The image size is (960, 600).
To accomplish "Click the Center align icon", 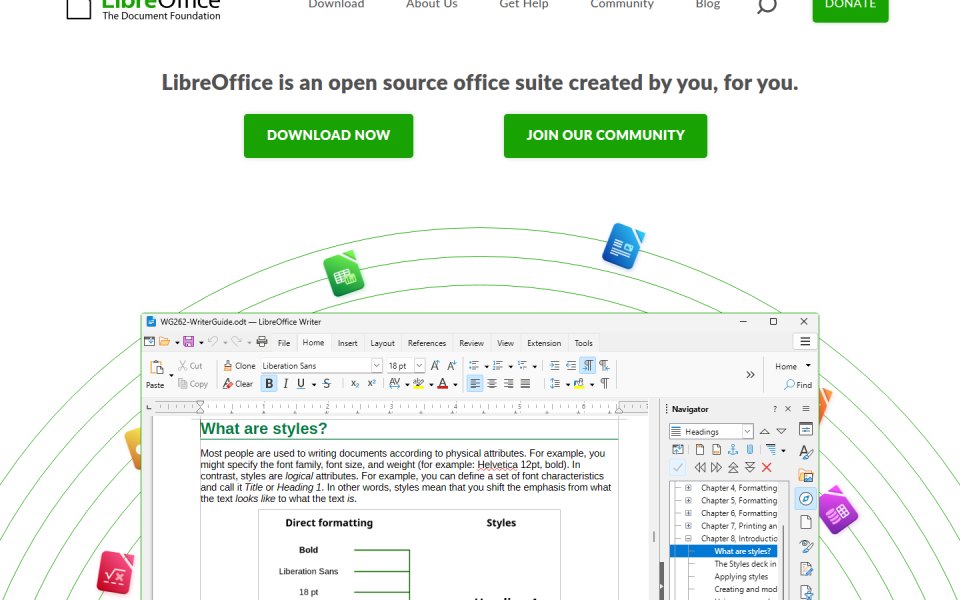I will pos(492,384).
